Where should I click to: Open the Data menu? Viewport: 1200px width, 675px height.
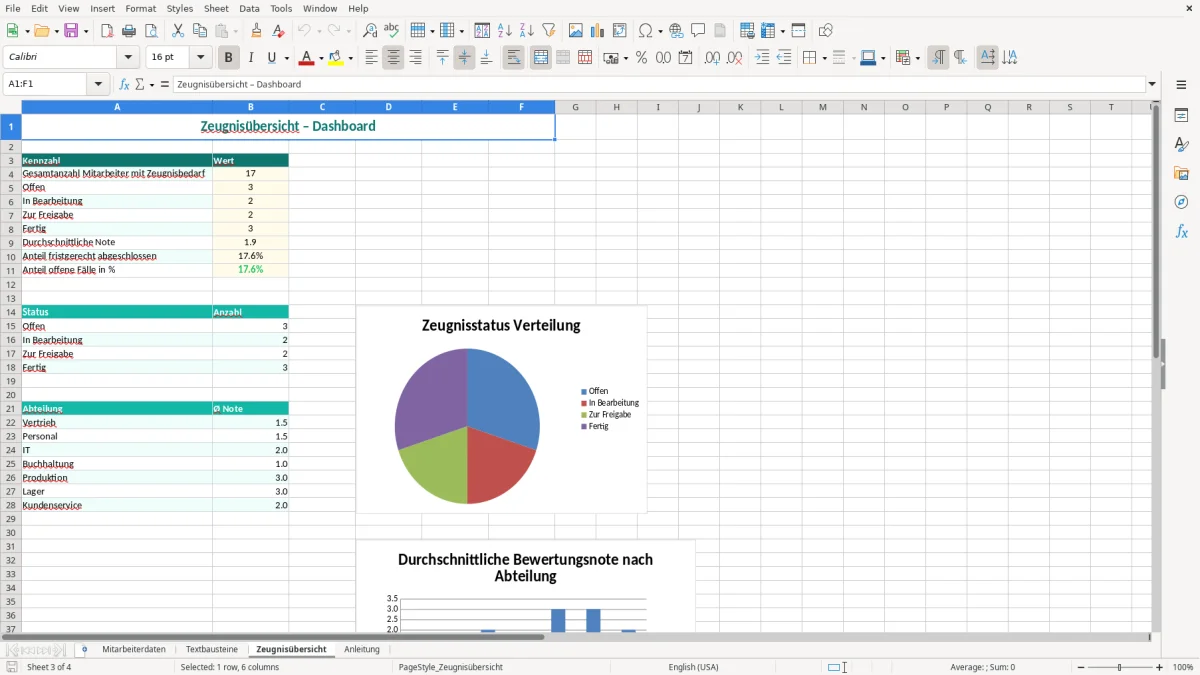[x=249, y=8]
